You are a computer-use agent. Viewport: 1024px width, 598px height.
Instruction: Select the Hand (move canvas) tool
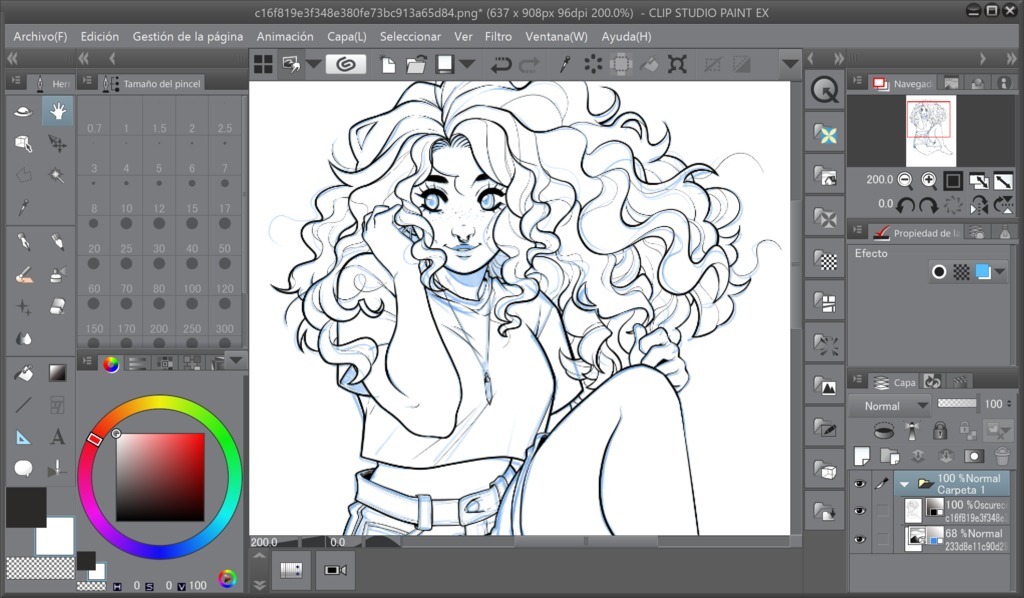coord(57,112)
